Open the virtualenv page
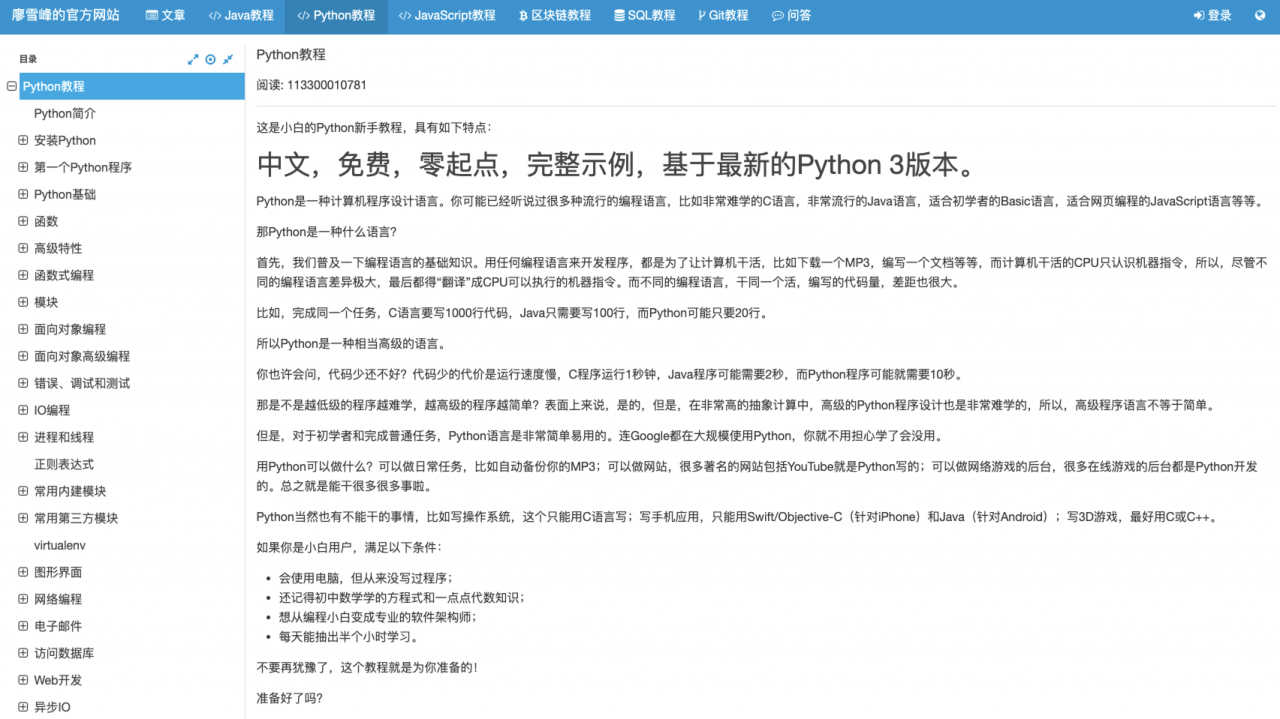 (x=61, y=545)
